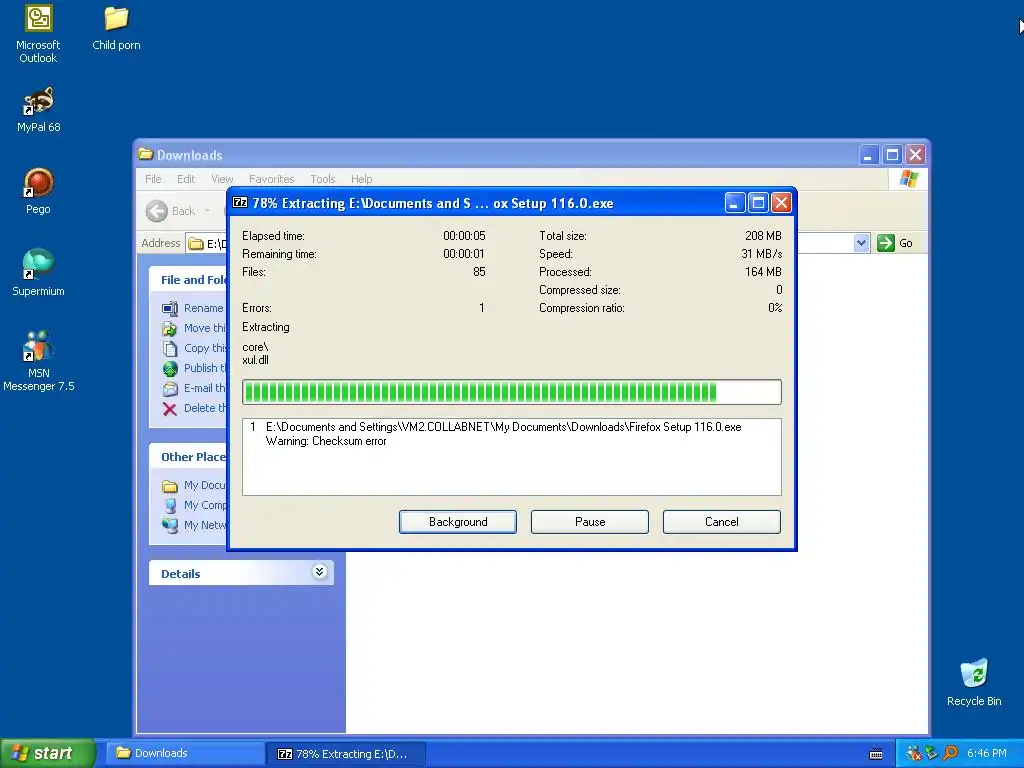Click the taskbar clock showing 6:46 PM

pyautogui.click(x=987, y=754)
